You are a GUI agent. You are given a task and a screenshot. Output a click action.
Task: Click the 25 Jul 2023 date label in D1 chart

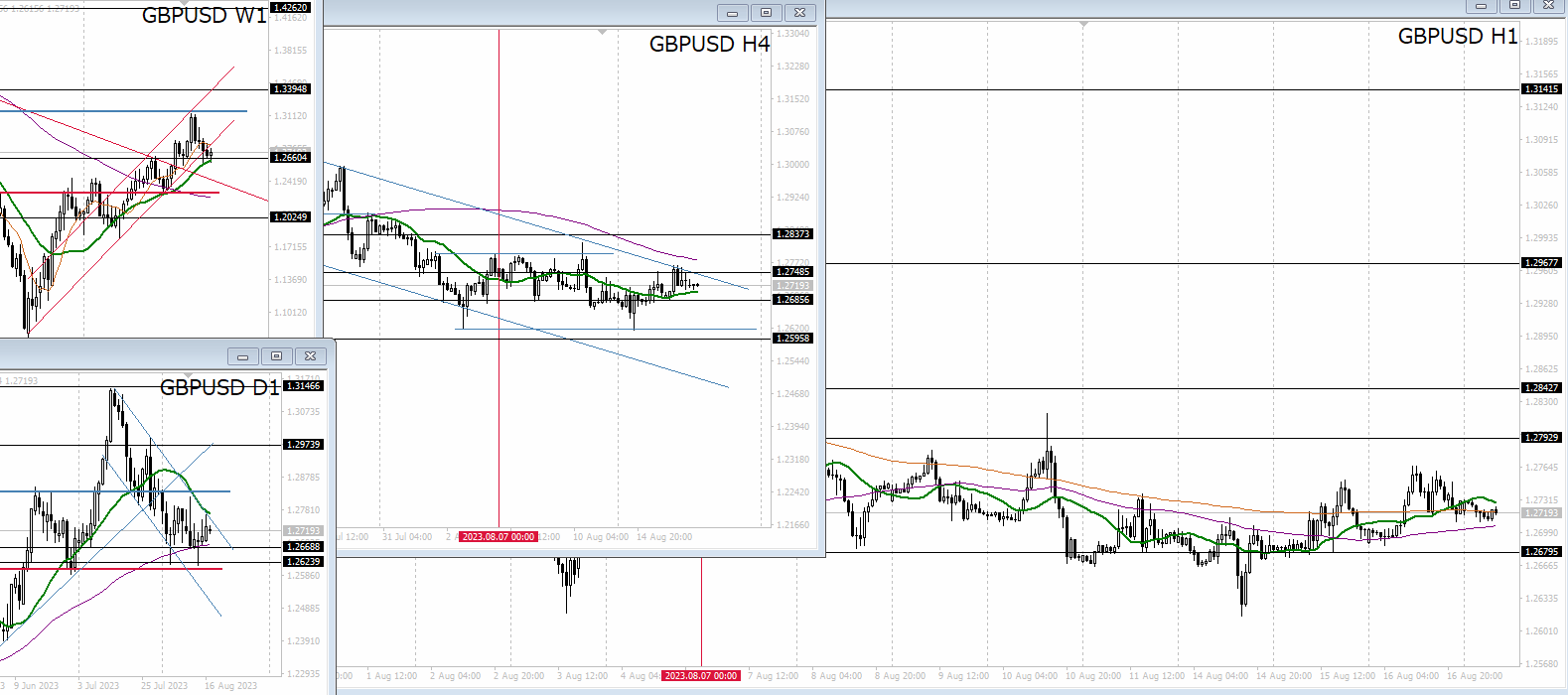165,686
